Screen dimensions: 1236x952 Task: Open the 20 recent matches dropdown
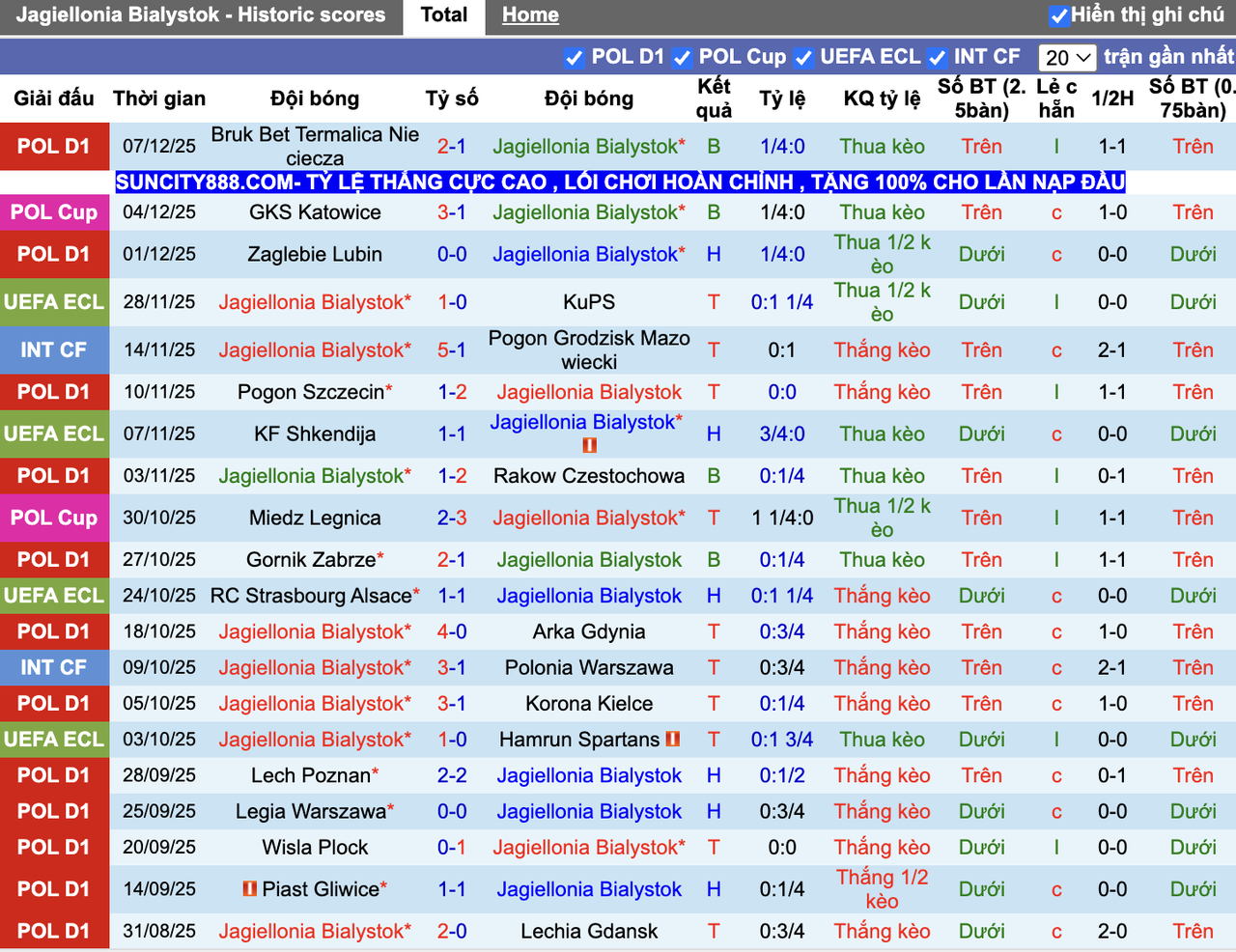tap(1068, 58)
